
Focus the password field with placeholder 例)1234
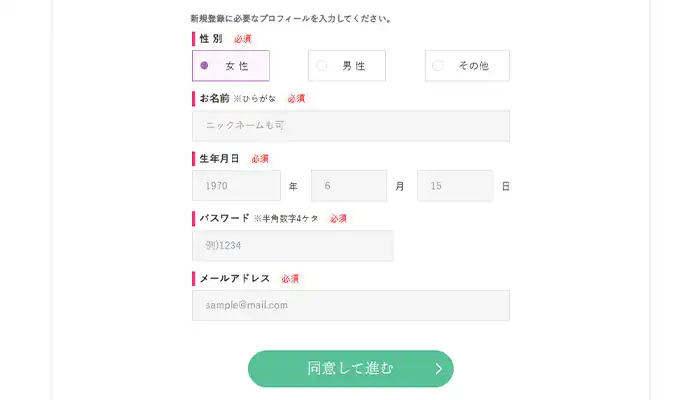(x=292, y=246)
